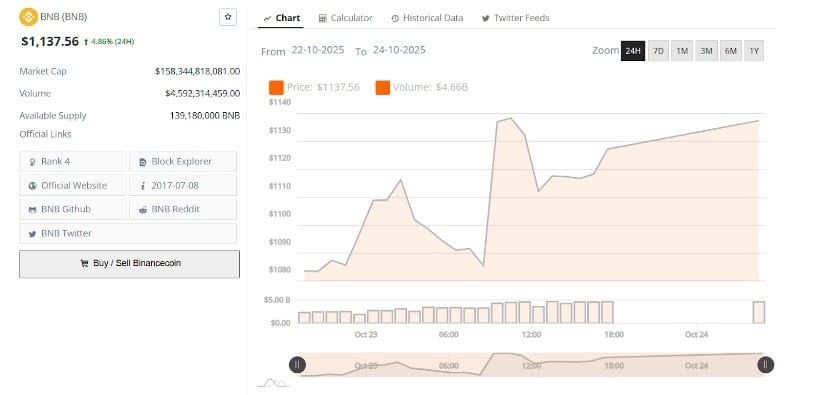This screenshot has height=395, width=825.
Task: Toggle the Volume series legend swatch
Action: point(383,88)
